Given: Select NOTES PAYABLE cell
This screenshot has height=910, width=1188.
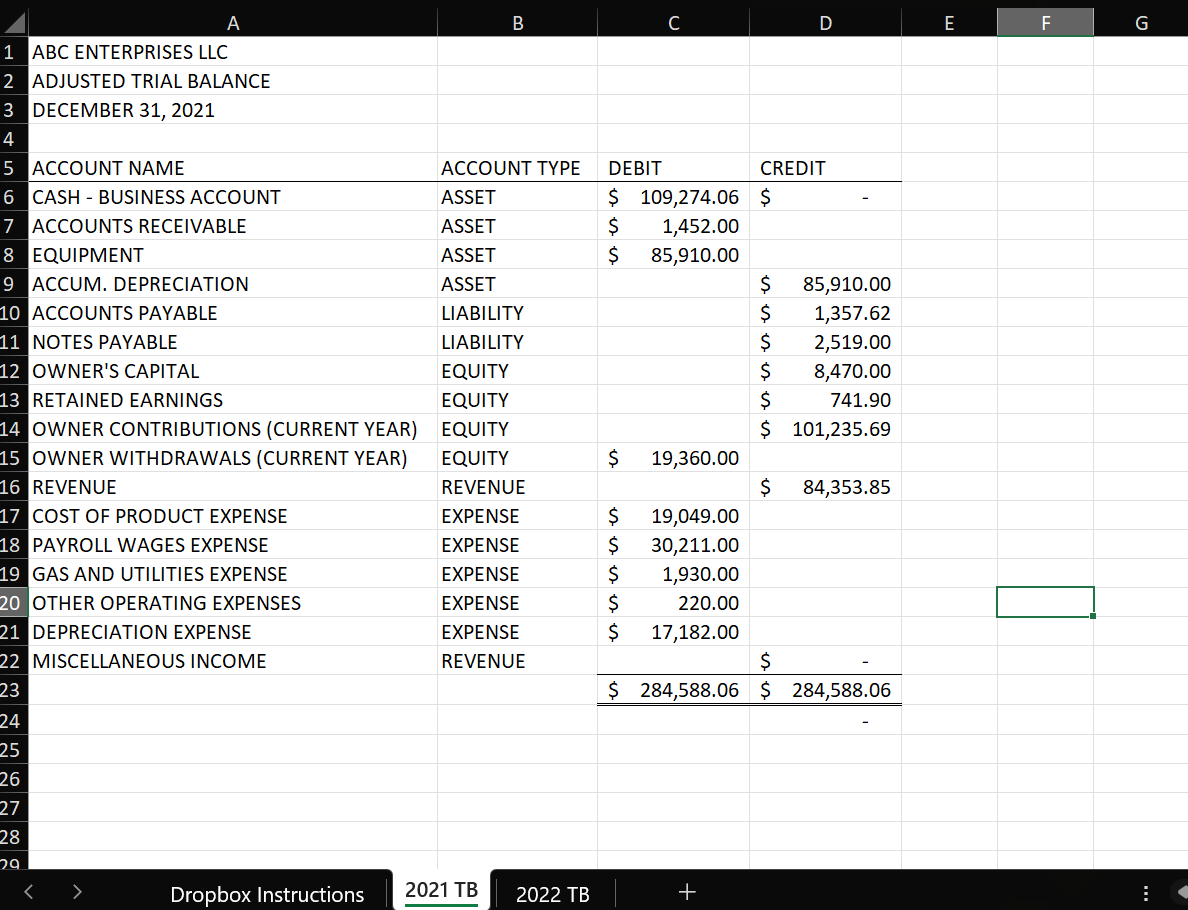Looking at the screenshot, I should (233, 342).
